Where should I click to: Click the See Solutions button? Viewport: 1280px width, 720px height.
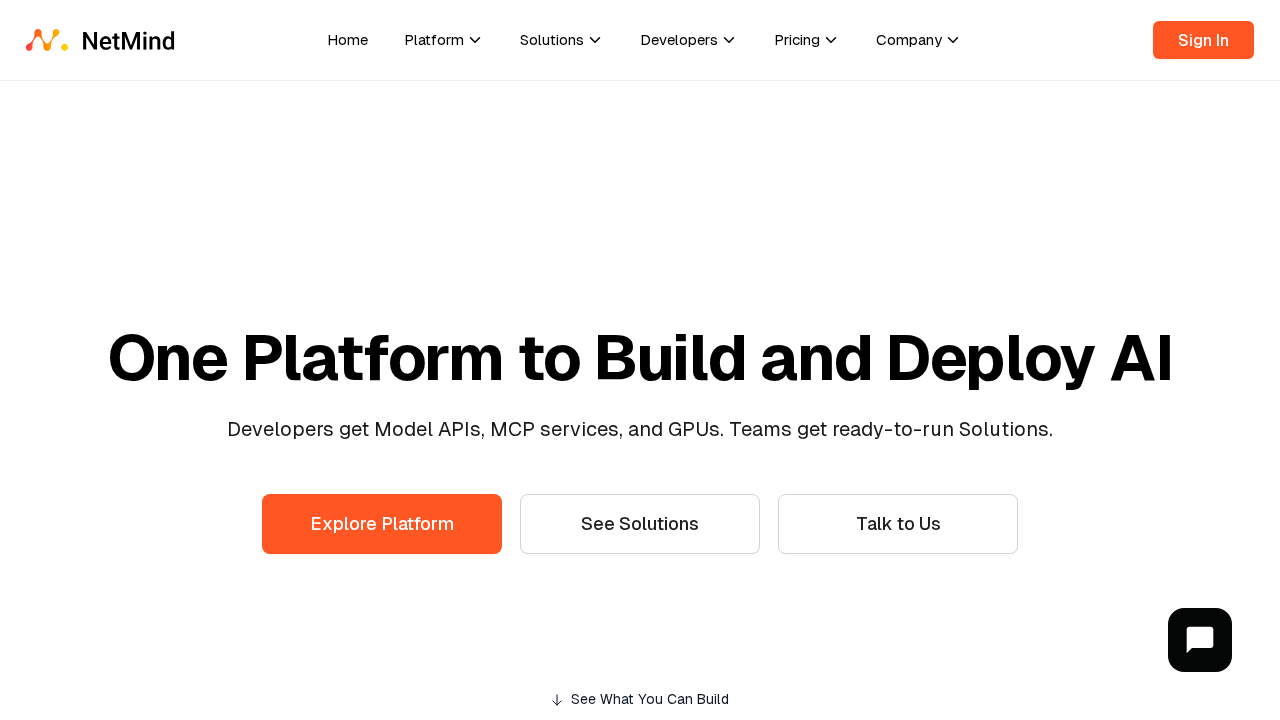coord(640,522)
